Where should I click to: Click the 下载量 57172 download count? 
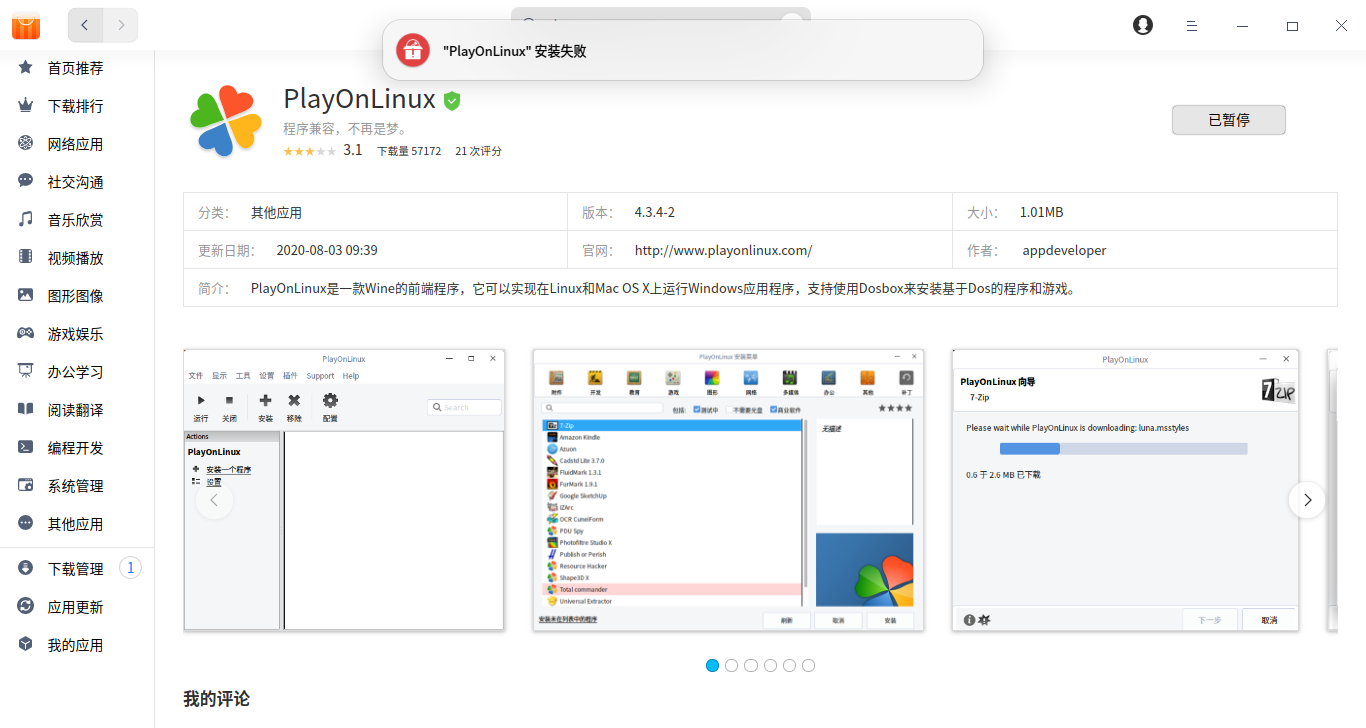click(409, 151)
